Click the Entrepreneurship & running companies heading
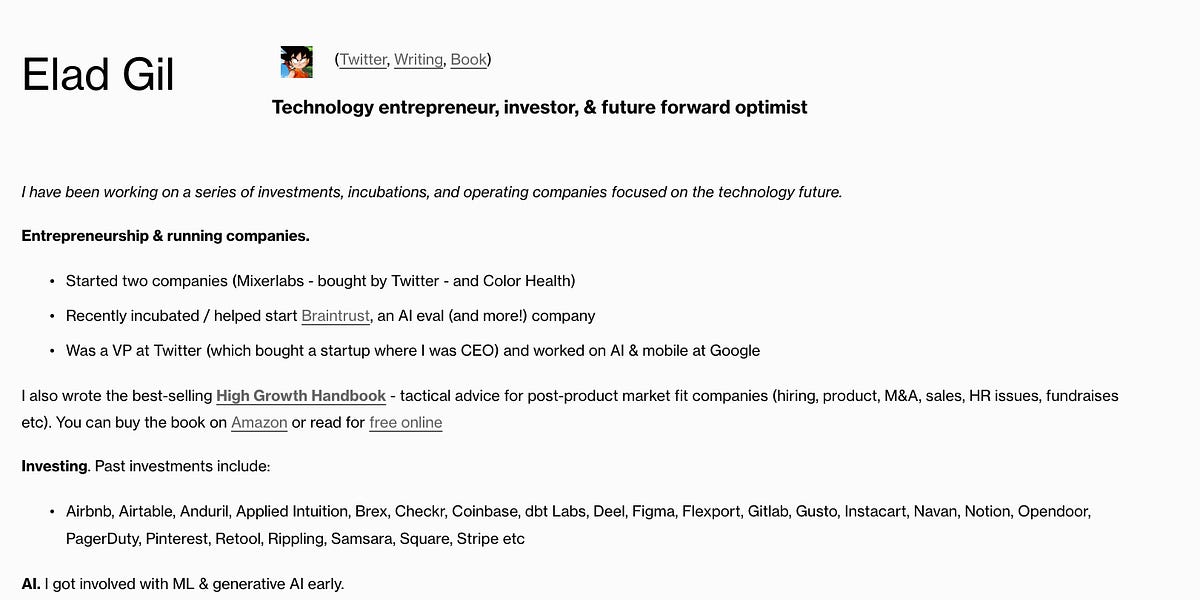 (165, 236)
